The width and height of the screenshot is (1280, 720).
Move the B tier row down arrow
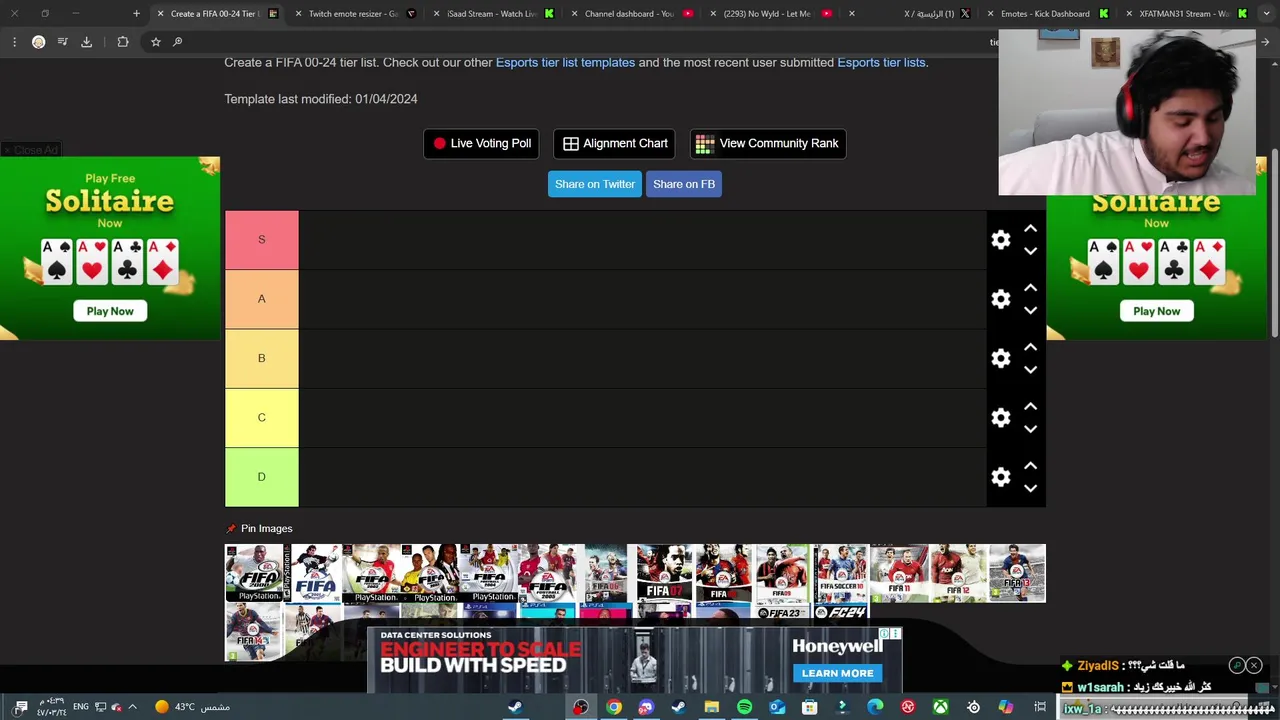click(x=1030, y=370)
